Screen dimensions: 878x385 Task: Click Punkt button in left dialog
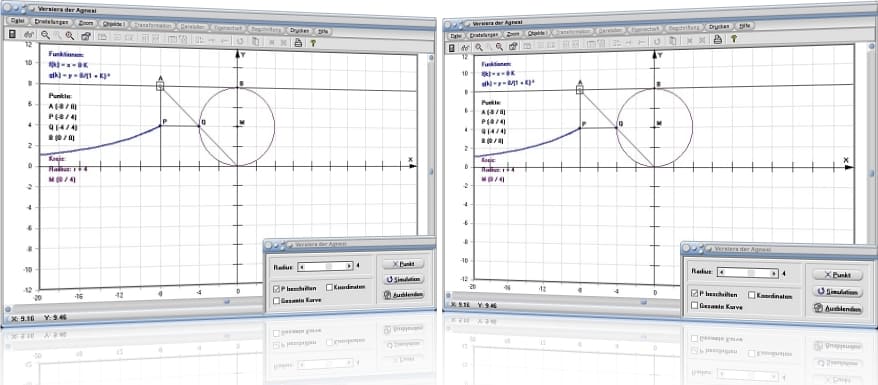[x=403, y=264]
